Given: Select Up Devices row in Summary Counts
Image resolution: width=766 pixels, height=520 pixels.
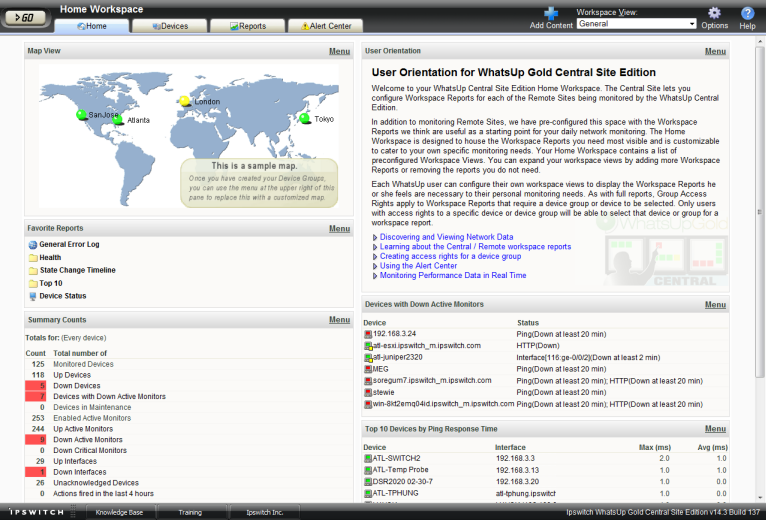Looking at the screenshot, I should point(189,375).
